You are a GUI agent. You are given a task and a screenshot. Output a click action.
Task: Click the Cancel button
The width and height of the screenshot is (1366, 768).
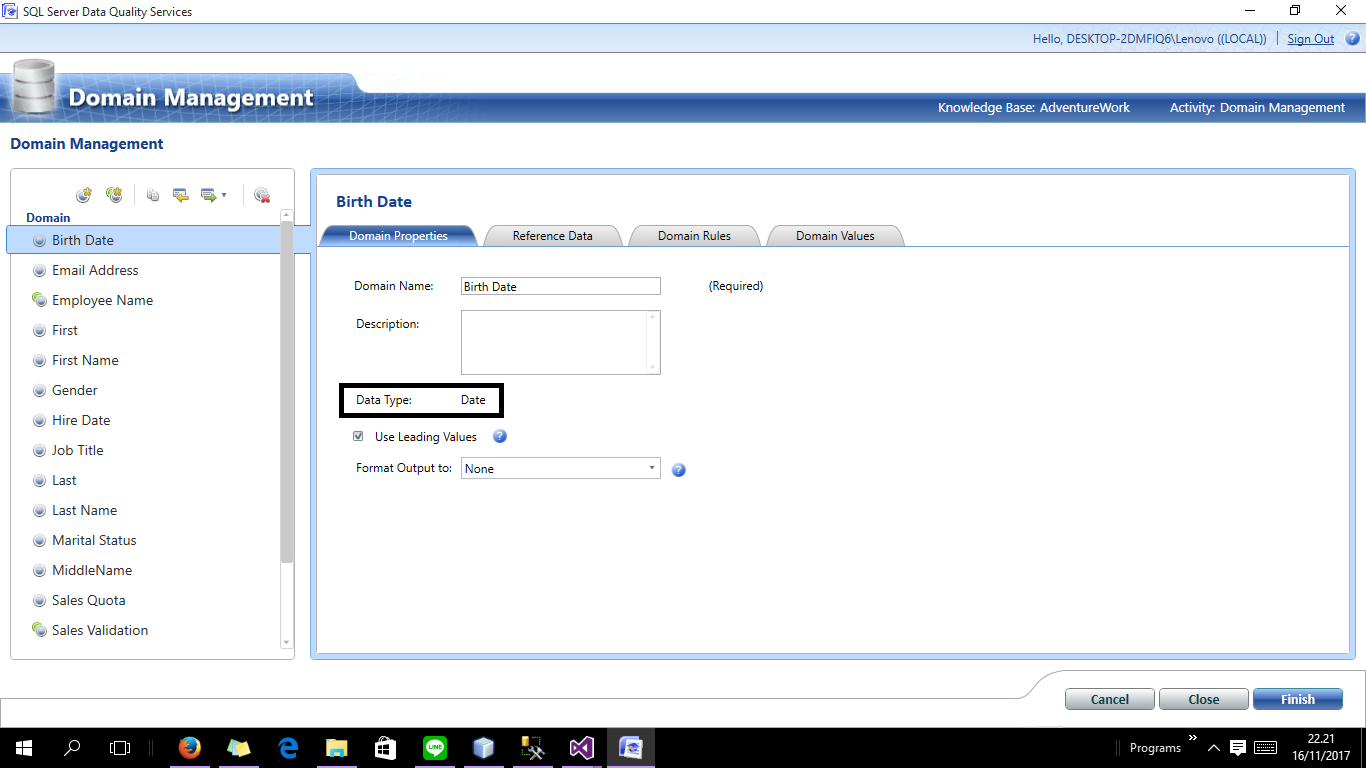1110,699
